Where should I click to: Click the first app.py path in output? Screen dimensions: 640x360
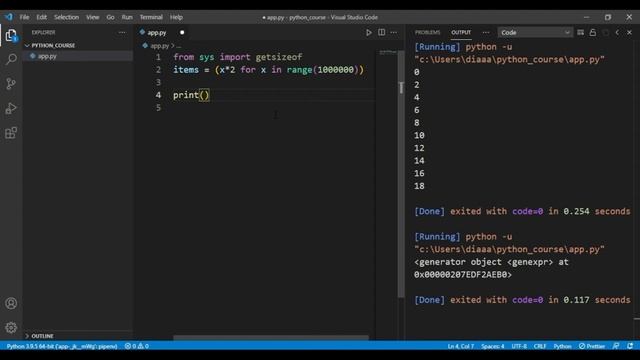point(509,60)
